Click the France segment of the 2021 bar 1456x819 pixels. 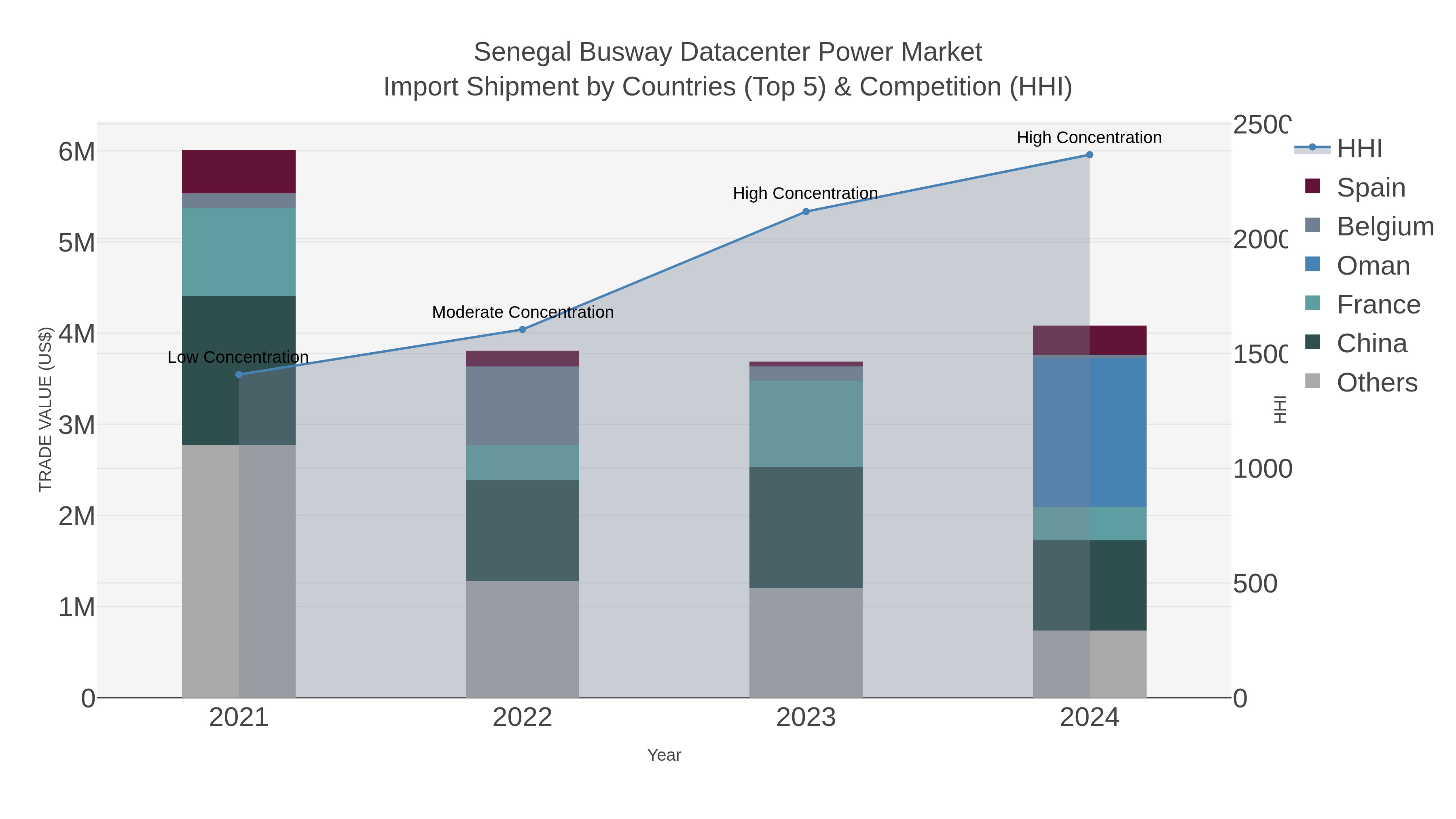[x=239, y=252]
